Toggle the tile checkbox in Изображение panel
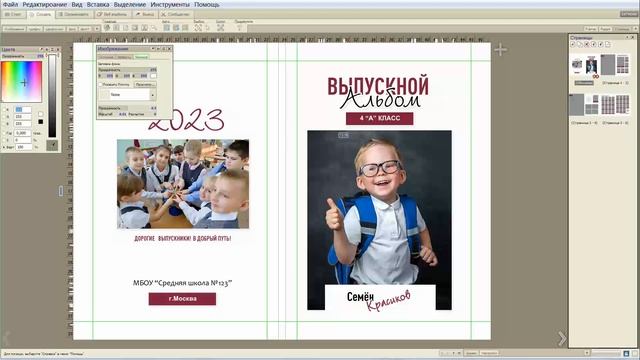This screenshot has width=640, height=360. pos(100,84)
